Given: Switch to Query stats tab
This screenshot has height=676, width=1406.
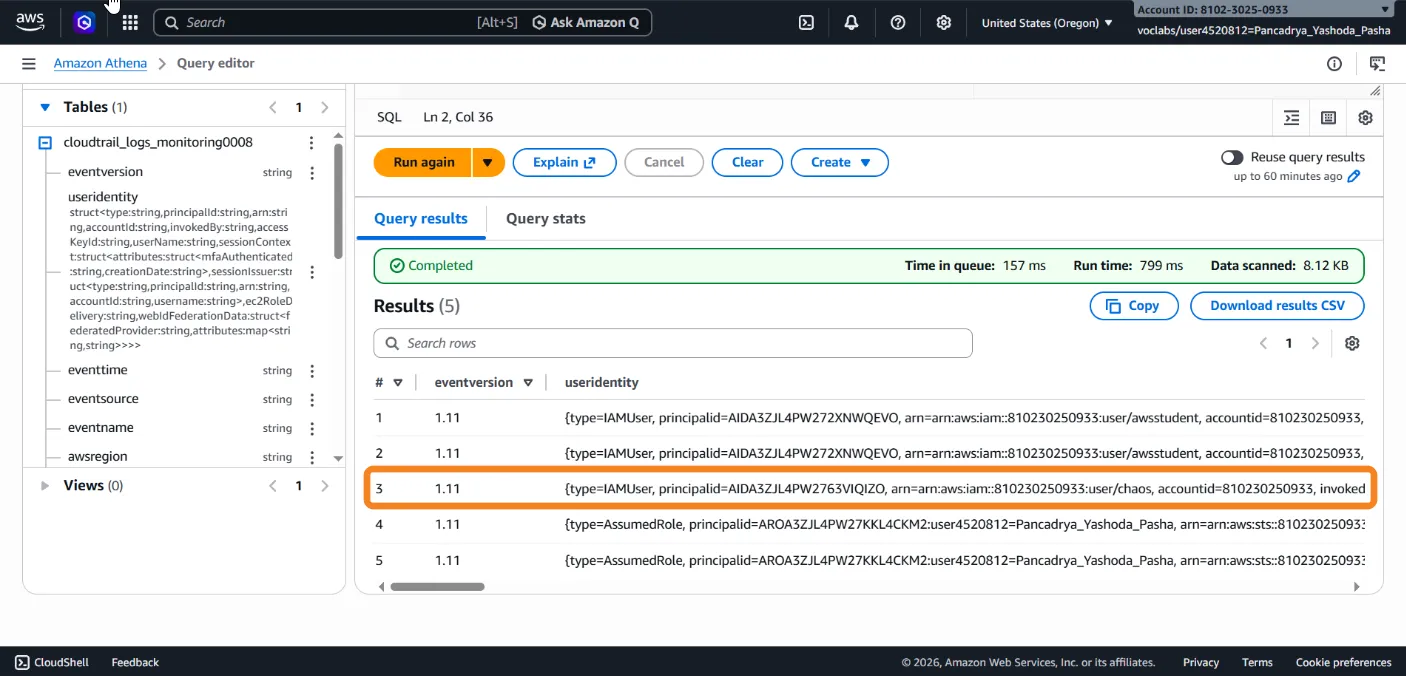Looking at the screenshot, I should (x=546, y=219).
